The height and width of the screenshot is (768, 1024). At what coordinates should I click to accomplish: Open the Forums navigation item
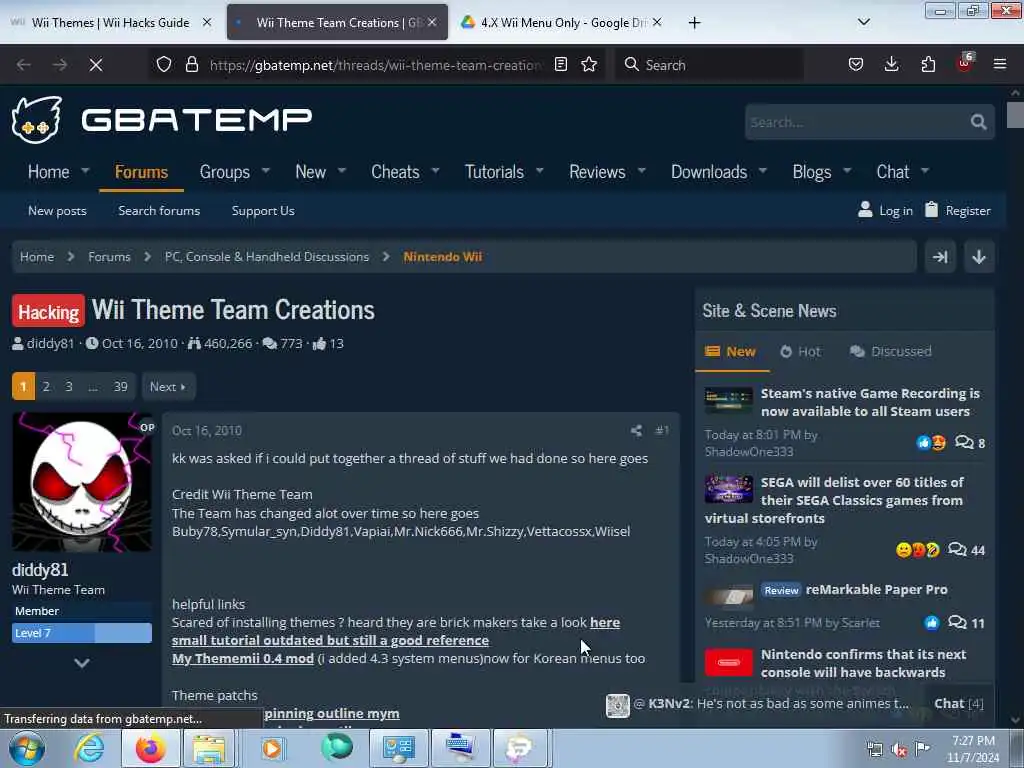coord(141,172)
